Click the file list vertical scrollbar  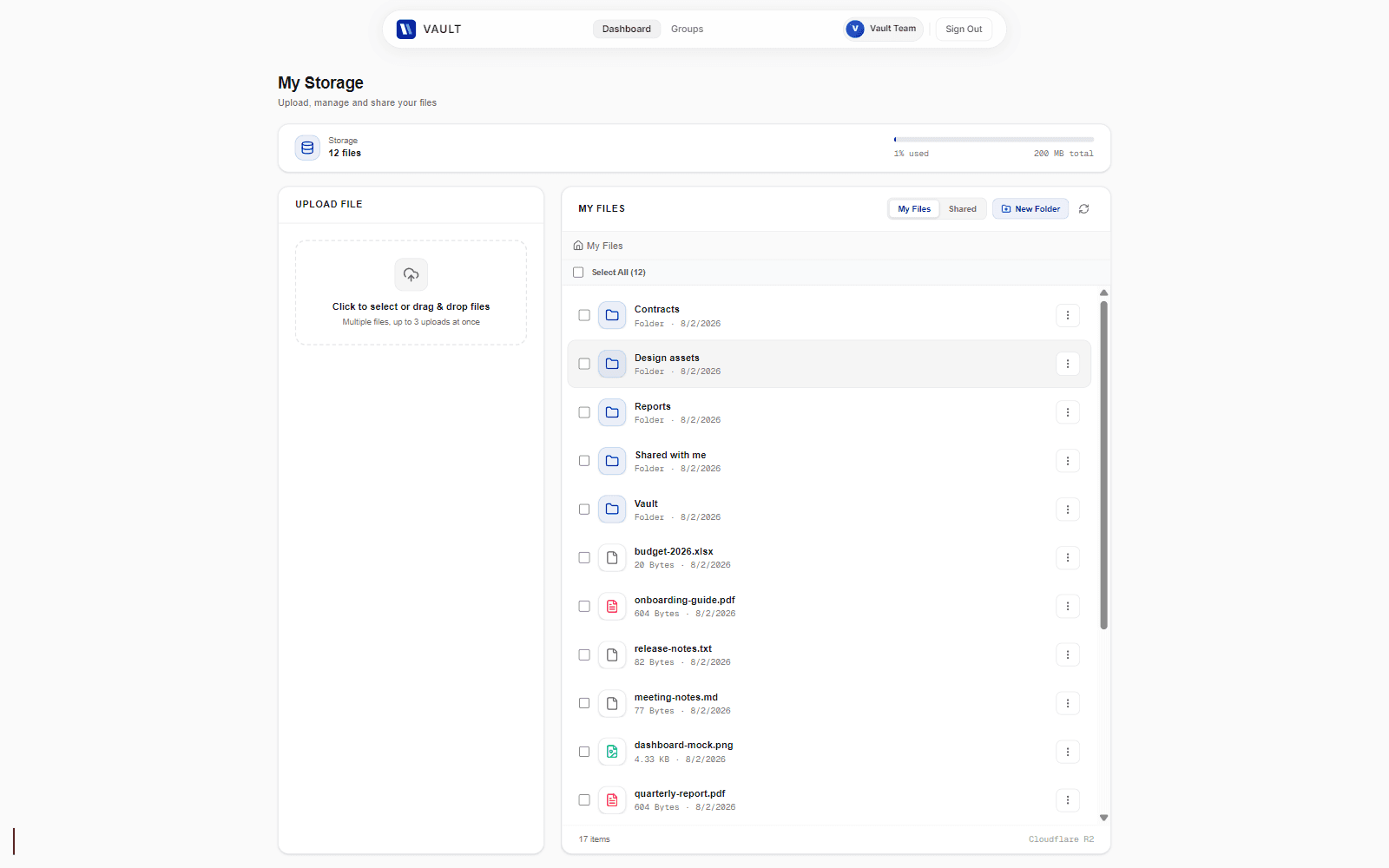(1104, 464)
